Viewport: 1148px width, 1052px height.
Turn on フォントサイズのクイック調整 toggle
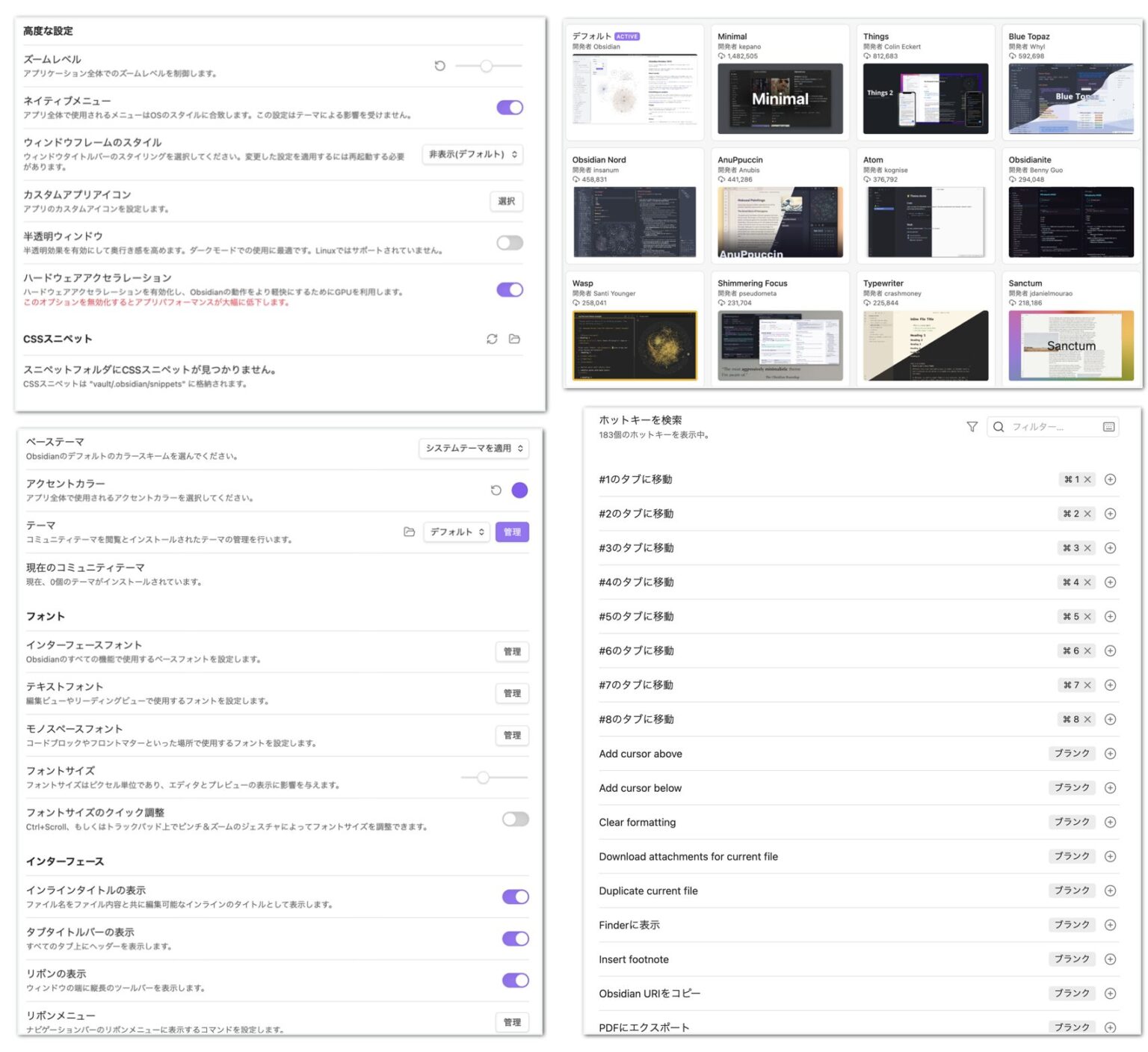(515, 819)
